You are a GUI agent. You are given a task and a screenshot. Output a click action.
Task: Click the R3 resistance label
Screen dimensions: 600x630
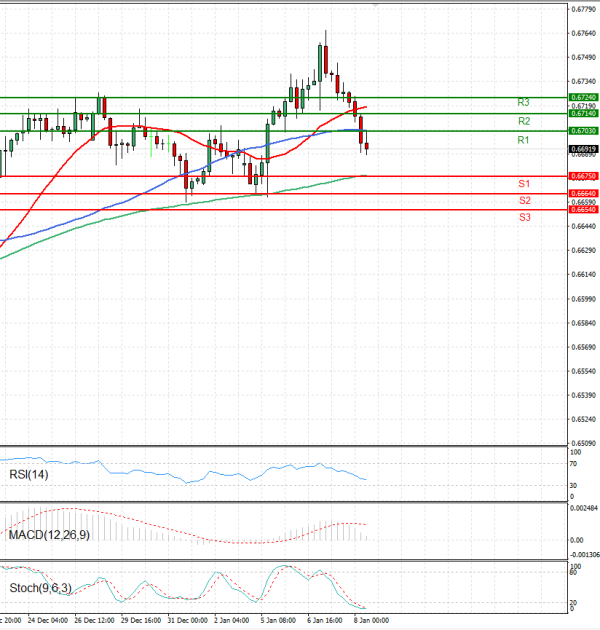point(523,103)
